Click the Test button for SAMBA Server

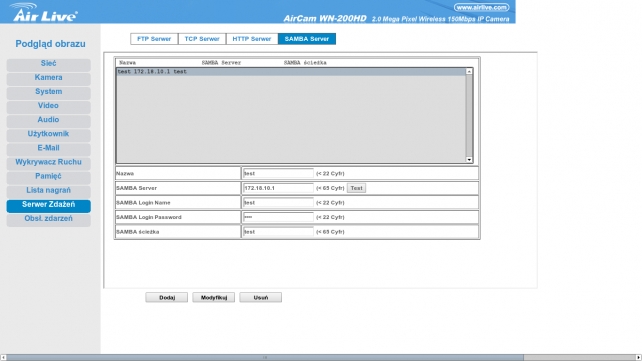[356, 188]
